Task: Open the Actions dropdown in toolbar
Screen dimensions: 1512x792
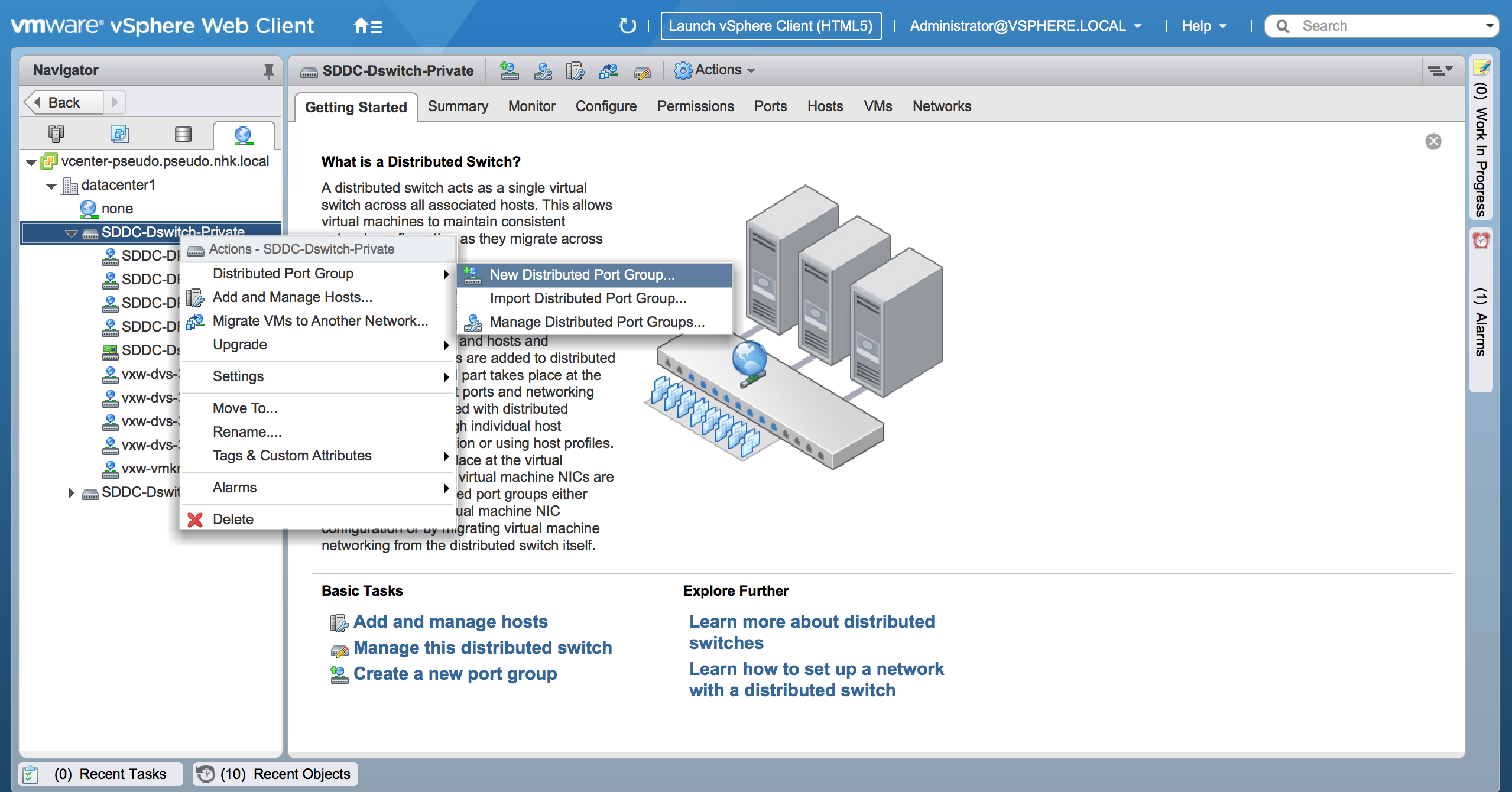Action: (x=715, y=70)
